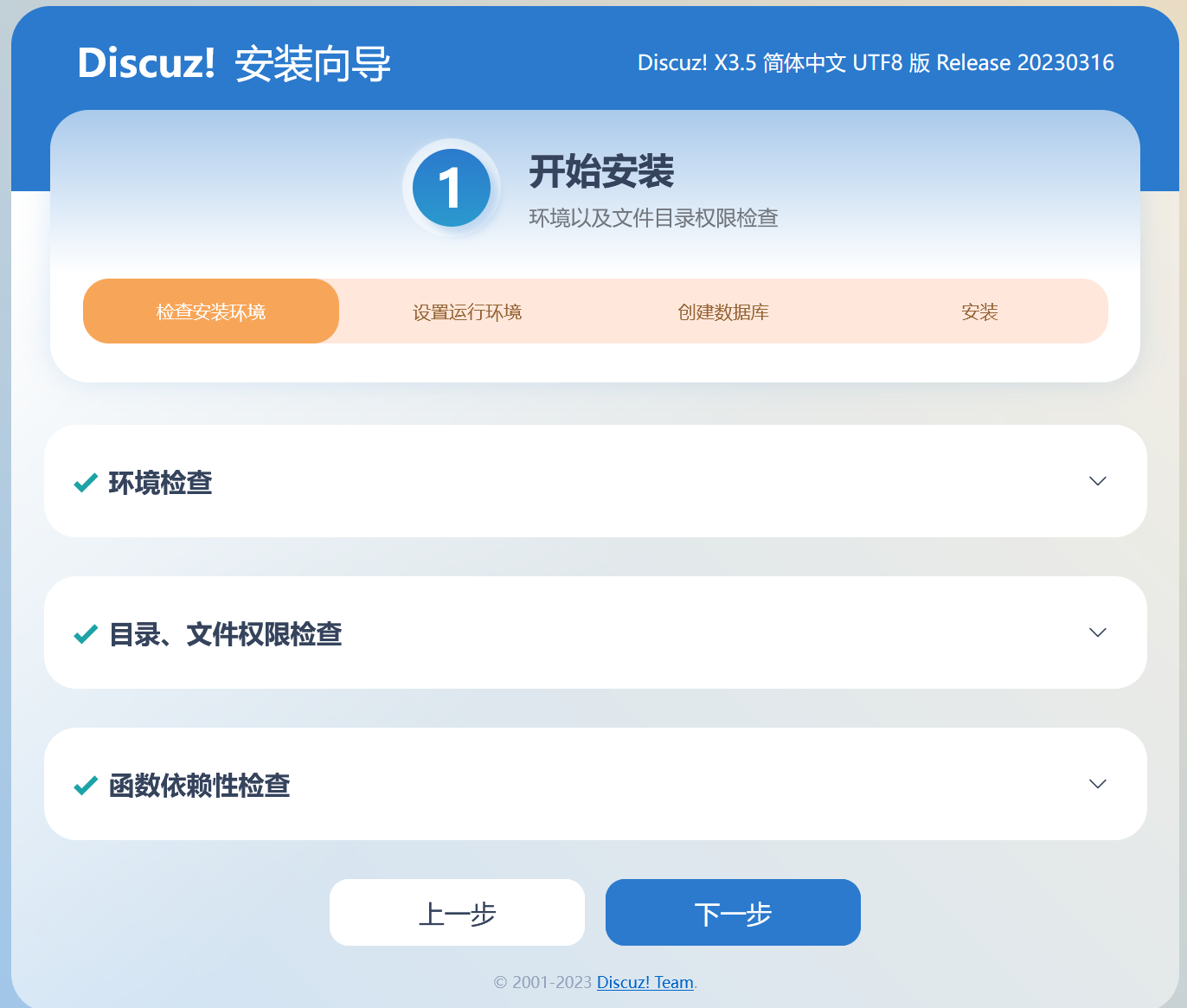Screen dimensions: 1187x1008
Task: Click the 环境以及文件目录权限检查 subtitle
Action: [x=654, y=218]
